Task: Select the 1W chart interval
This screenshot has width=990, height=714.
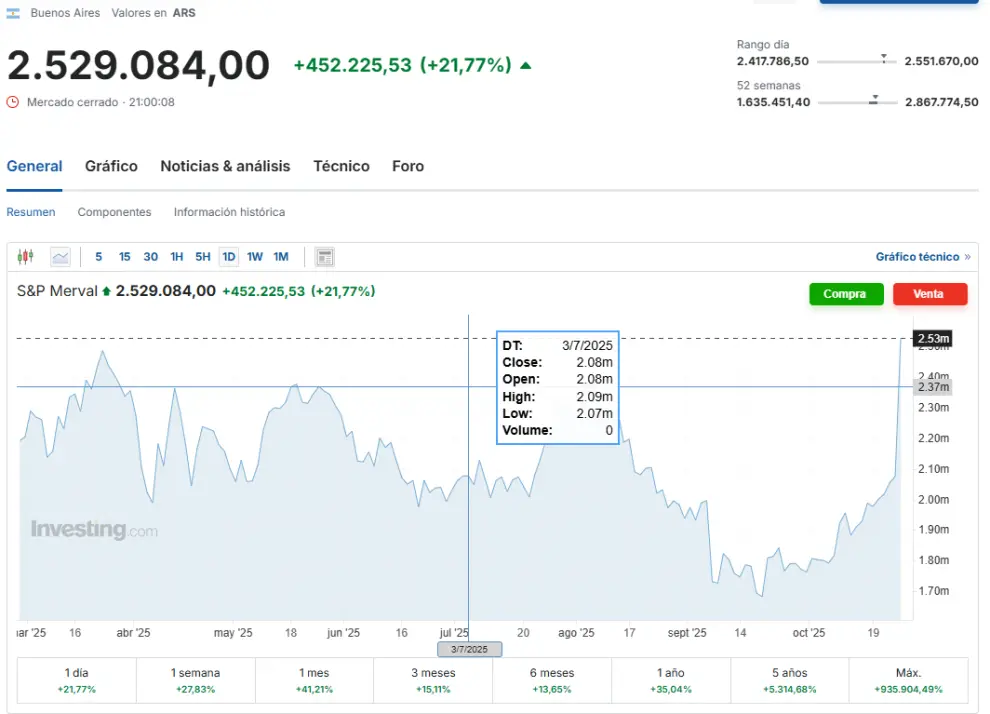Action: pos(254,257)
